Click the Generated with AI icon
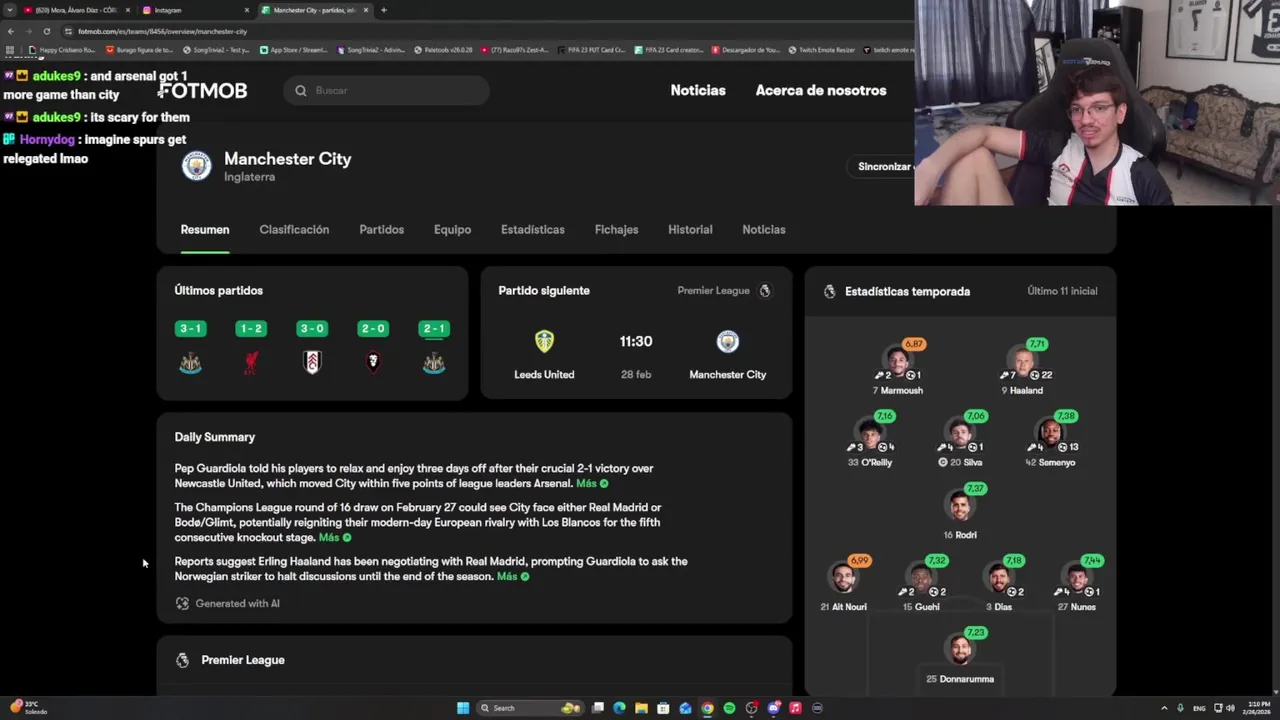Viewport: 1280px width, 720px height. click(182, 603)
